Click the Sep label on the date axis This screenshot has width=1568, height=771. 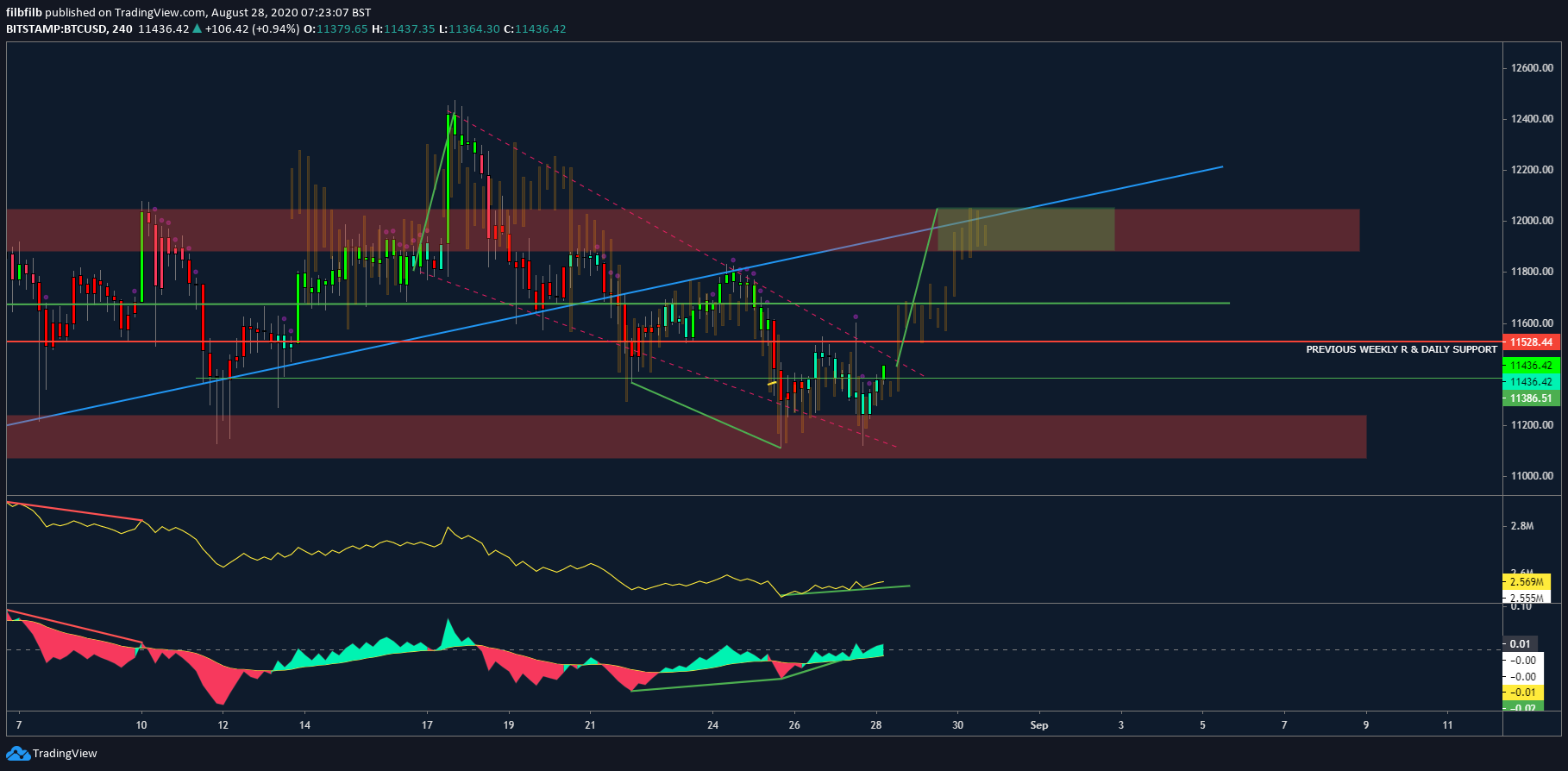1039,725
